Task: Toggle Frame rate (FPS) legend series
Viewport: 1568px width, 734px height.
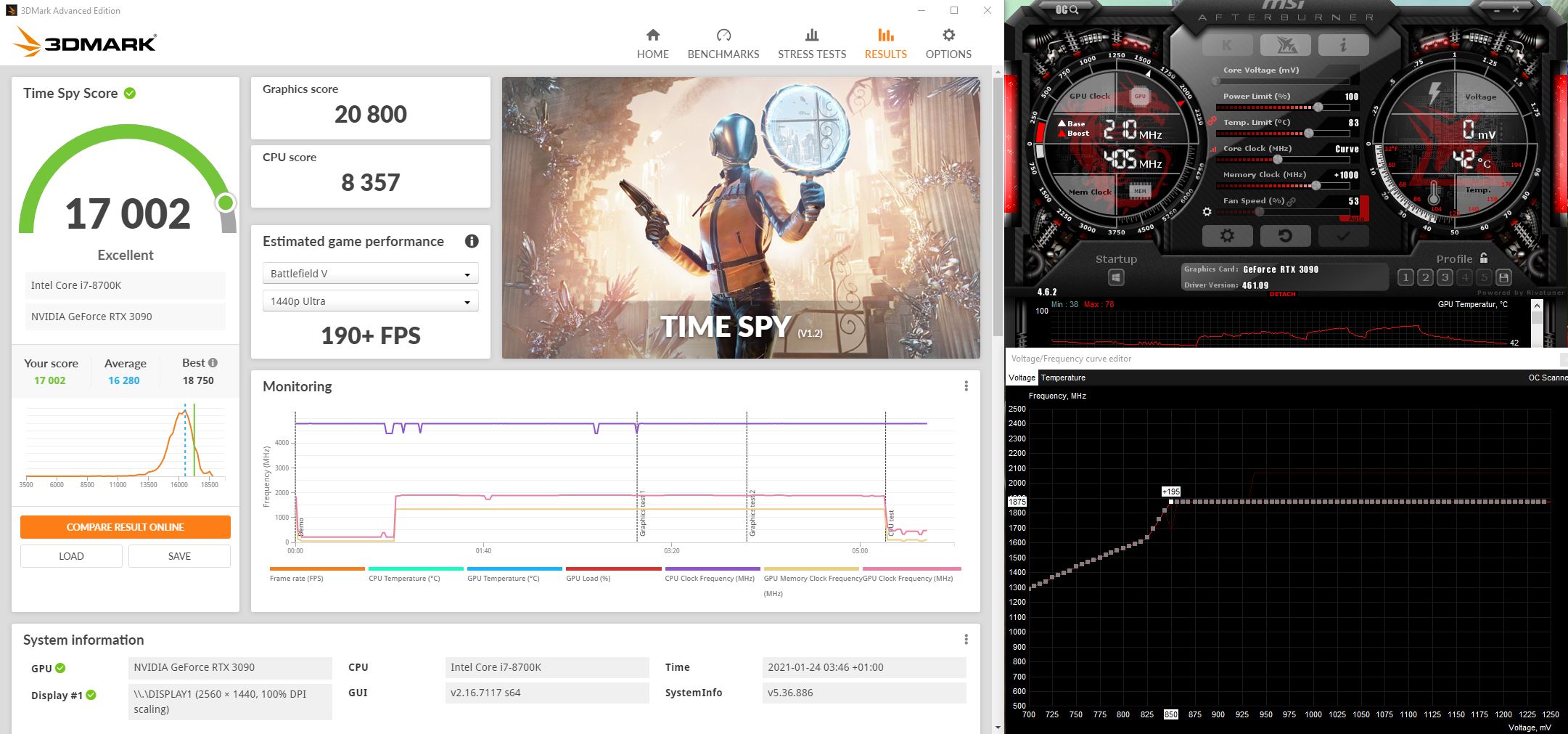Action: tap(317, 574)
